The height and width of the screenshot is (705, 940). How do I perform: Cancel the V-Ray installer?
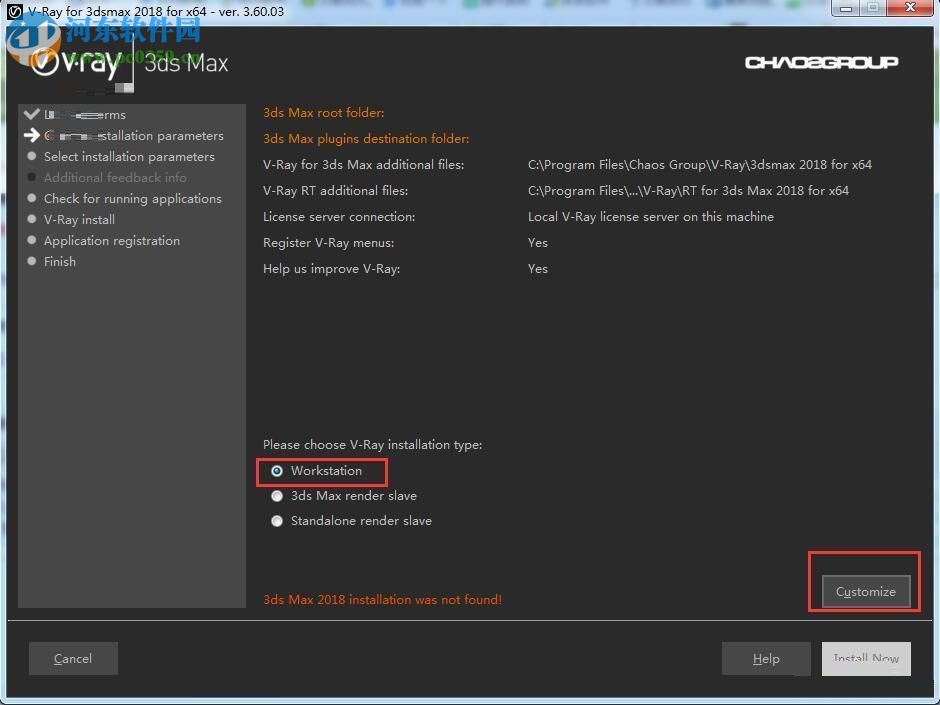pos(73,658)
